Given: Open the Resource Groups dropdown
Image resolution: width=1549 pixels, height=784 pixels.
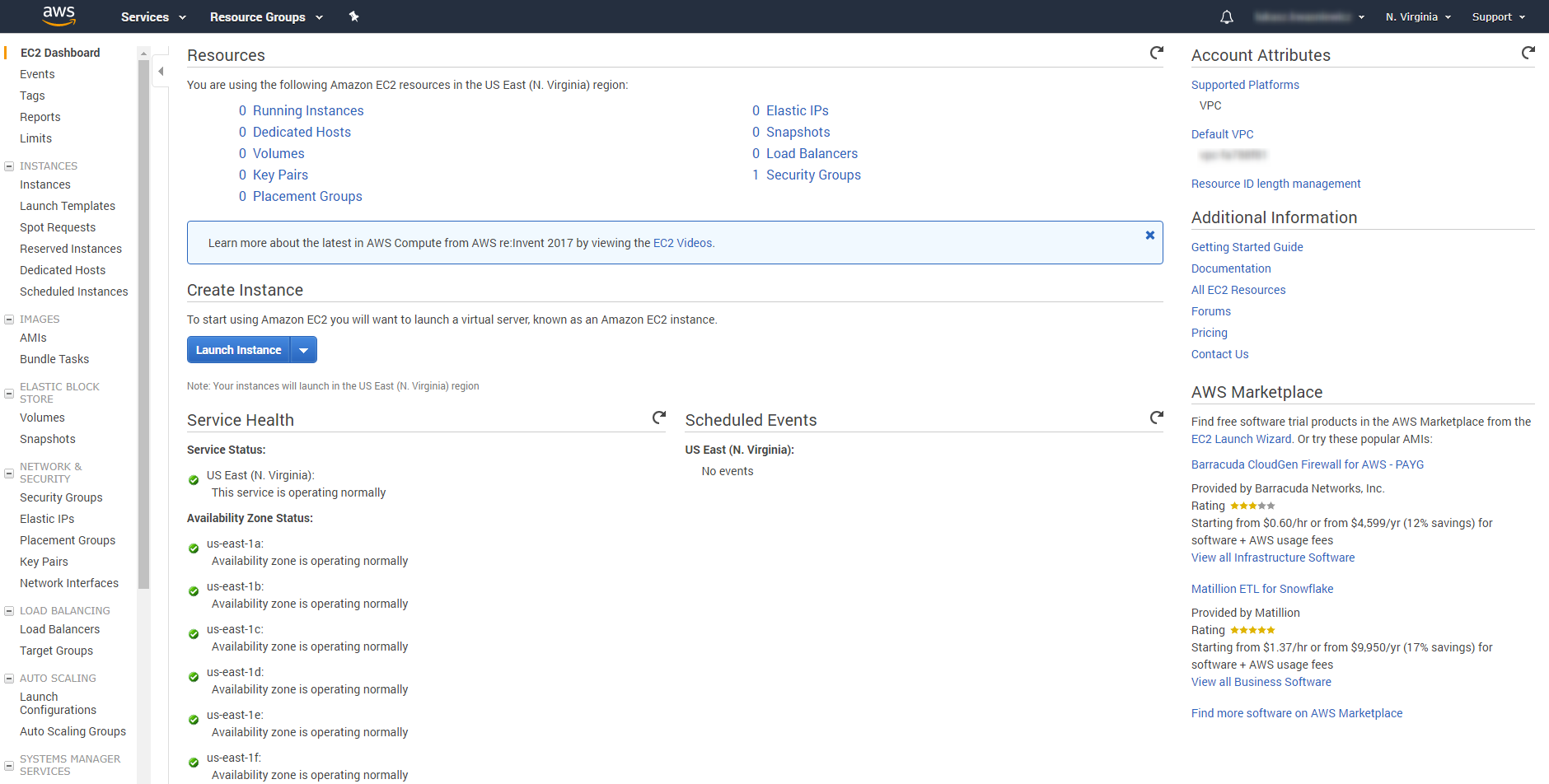Looking at the screenshot, I should tap(266, 16).
